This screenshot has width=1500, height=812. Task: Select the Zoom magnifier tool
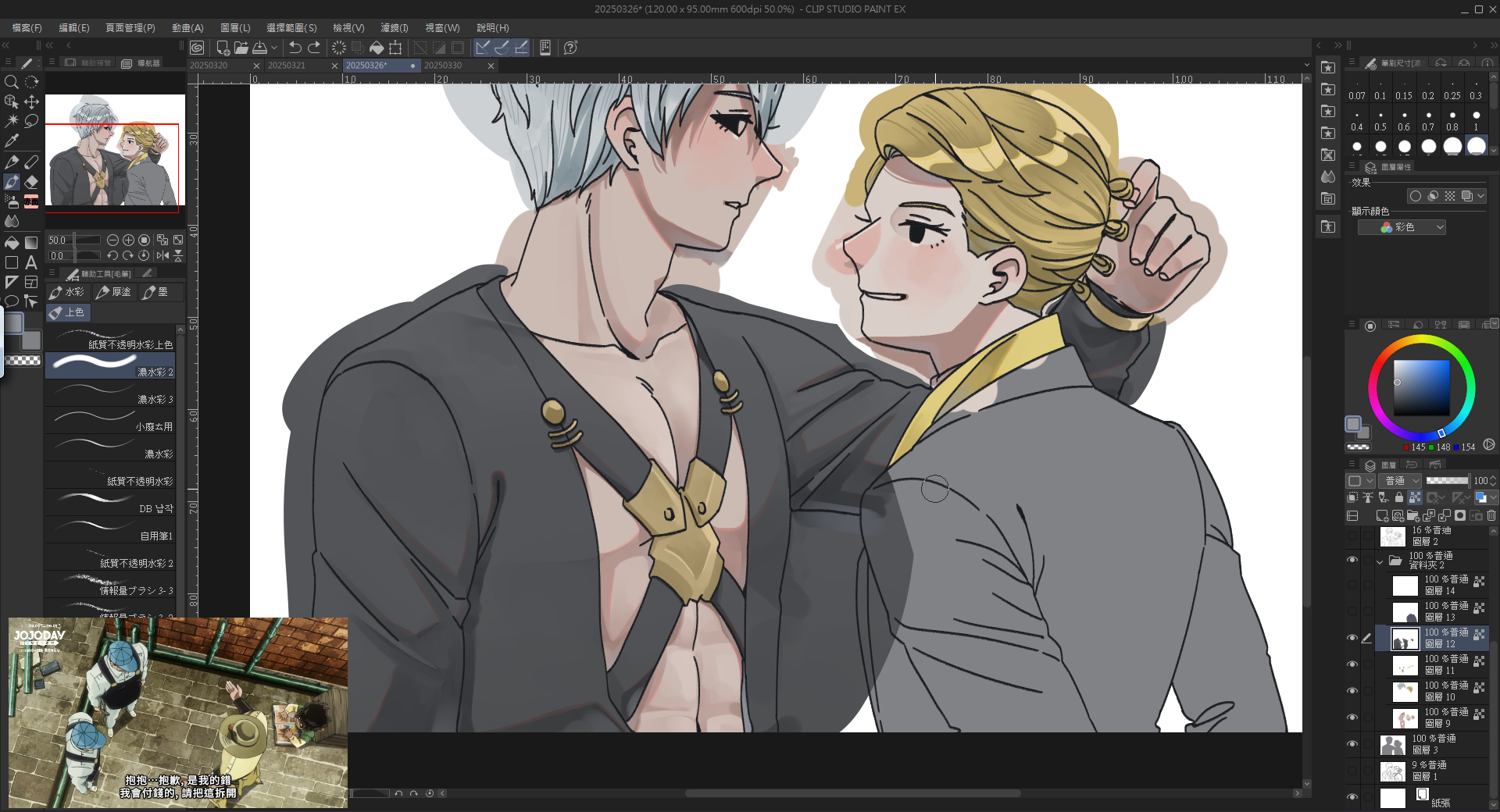pos(12,82)
